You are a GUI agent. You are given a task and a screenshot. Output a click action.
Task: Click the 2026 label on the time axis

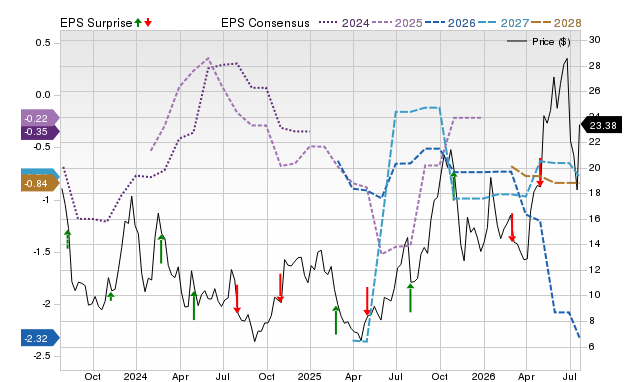point(483,376)
